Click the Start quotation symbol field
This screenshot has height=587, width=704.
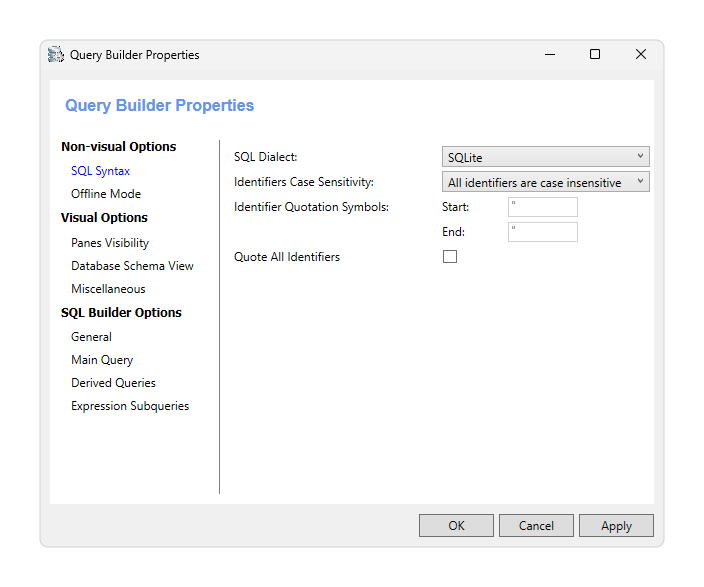pyautogui.click(x=543, y=207)
